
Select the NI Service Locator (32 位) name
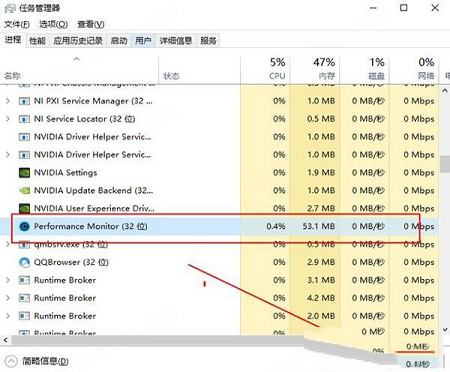[85, 119]
